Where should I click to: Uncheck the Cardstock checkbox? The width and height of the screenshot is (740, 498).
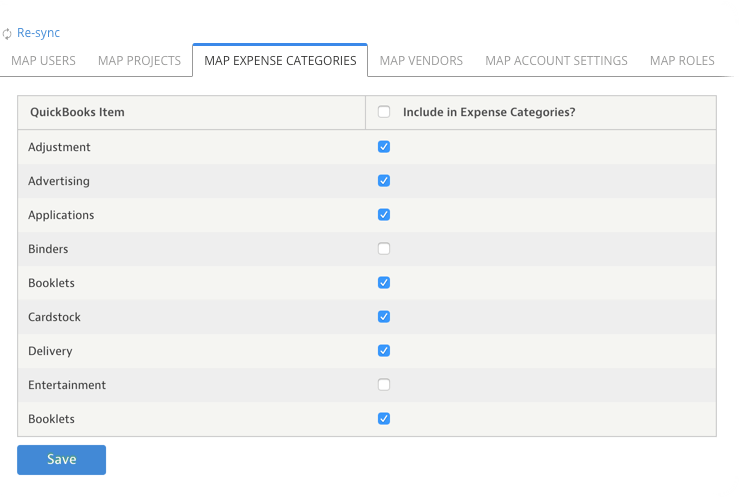[x=384, y=317]
